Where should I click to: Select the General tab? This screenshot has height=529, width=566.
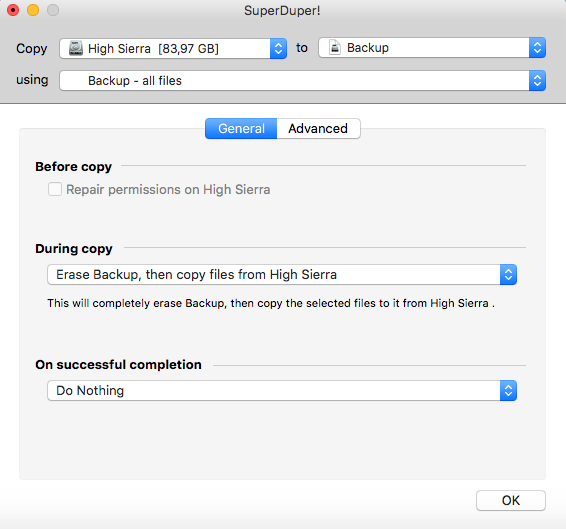point(241,129)
